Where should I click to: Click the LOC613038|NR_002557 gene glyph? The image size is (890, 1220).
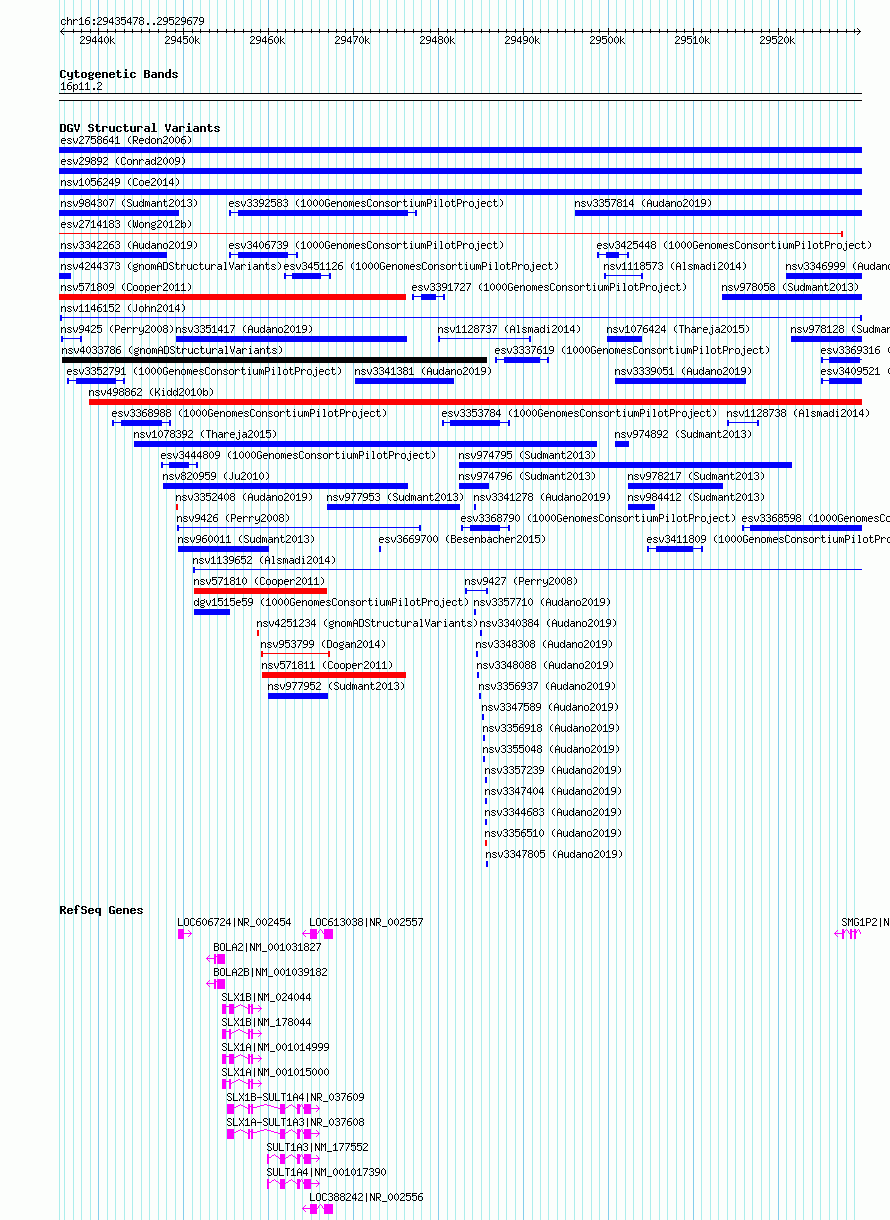tap(318, 933)
